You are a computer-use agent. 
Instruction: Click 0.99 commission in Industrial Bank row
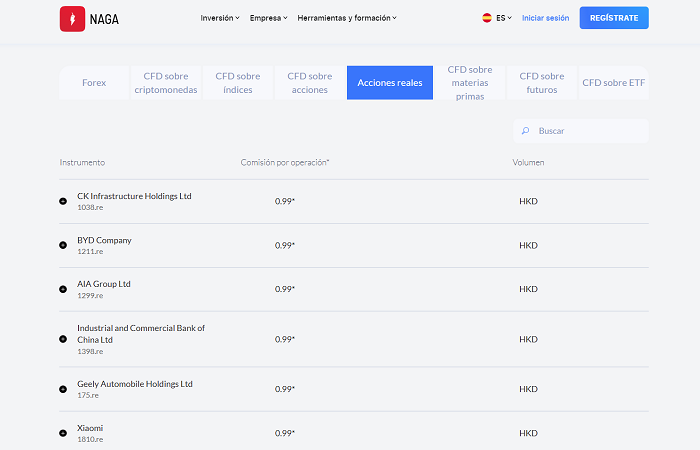click(x=285, y=339)
